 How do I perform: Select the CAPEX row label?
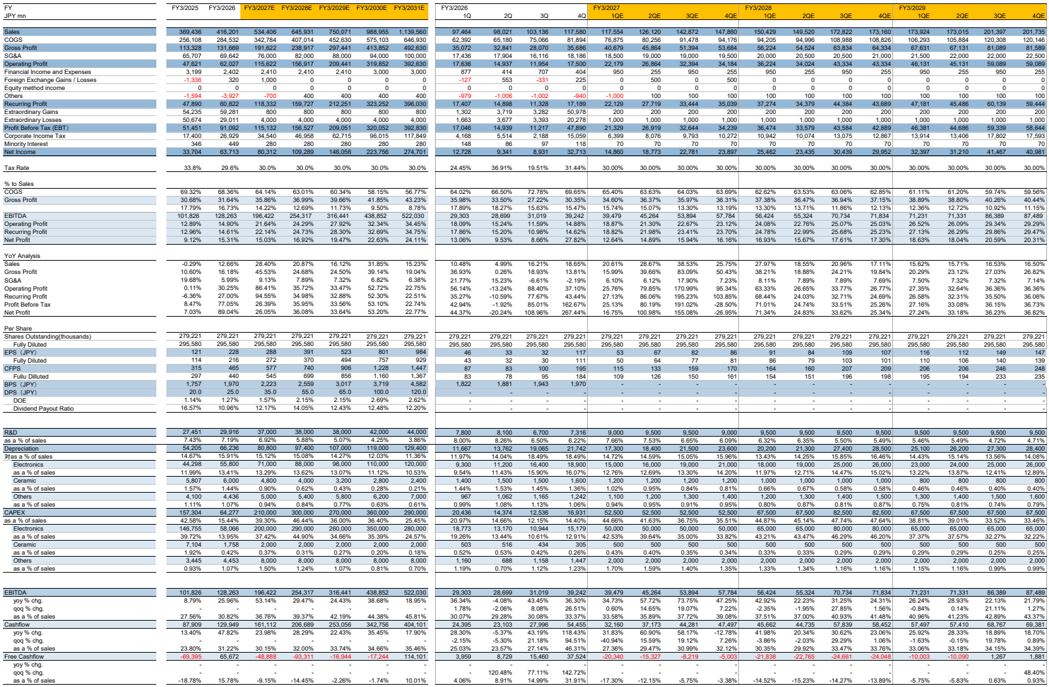point(12,512)
